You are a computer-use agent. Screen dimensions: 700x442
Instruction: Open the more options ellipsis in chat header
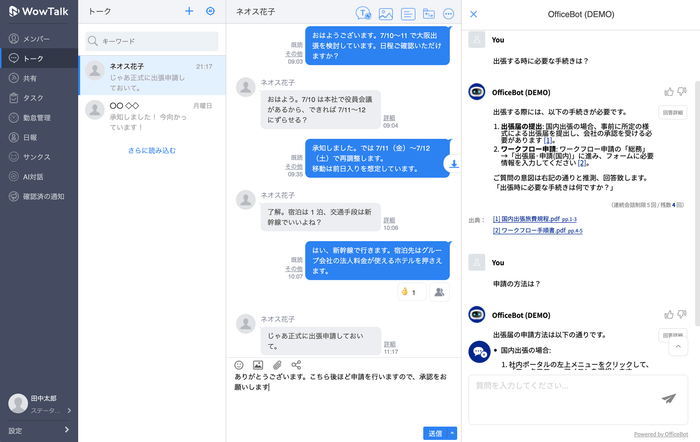pos(449,14)
